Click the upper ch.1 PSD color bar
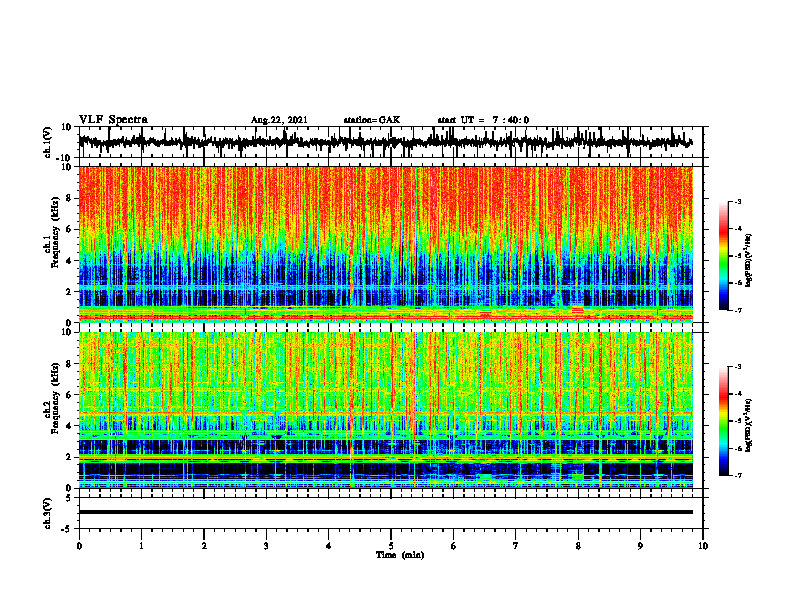Viewport: 792px width, 612px height. [x=723, y=256]
